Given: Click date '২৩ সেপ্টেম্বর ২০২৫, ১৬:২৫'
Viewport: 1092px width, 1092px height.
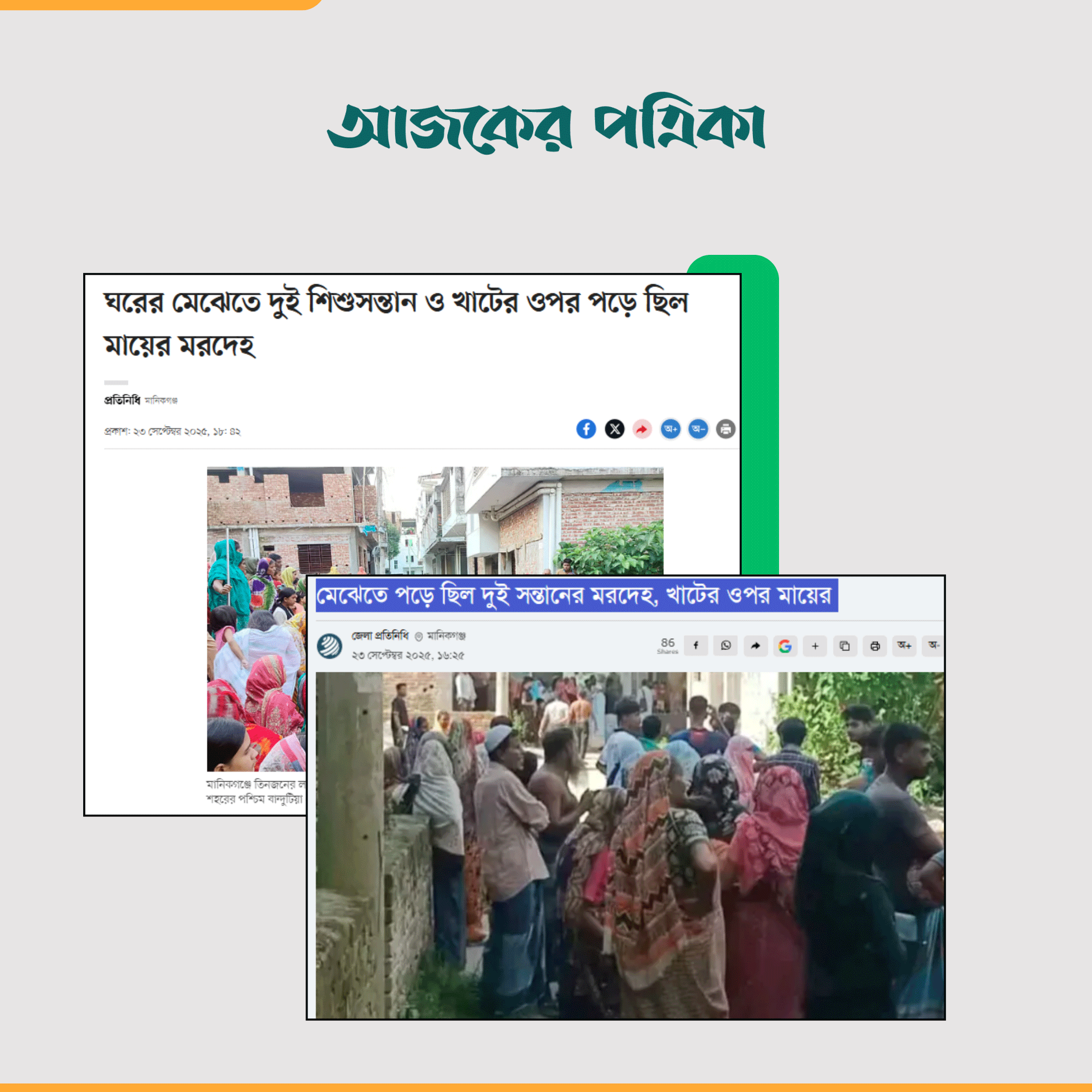Looking at the screenshot, I should [408, 656].
